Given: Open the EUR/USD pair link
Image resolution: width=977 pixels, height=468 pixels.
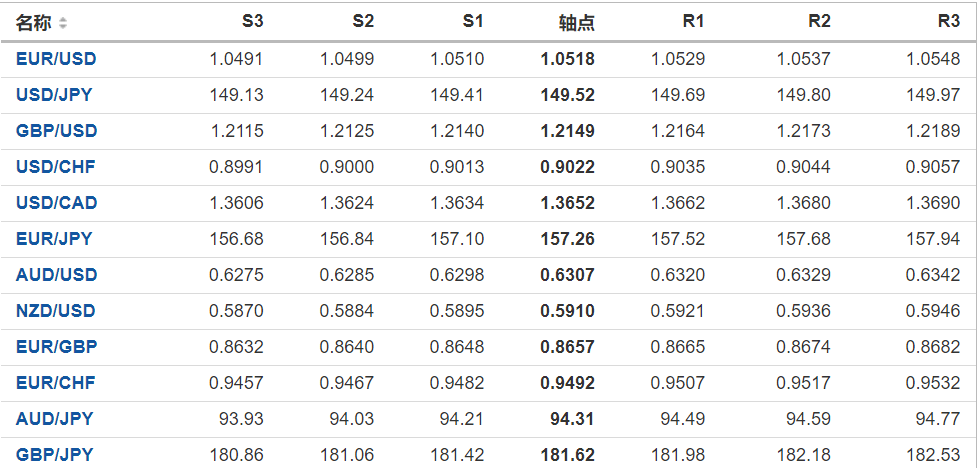Looking at the screenshot, I should click(56, 59).
